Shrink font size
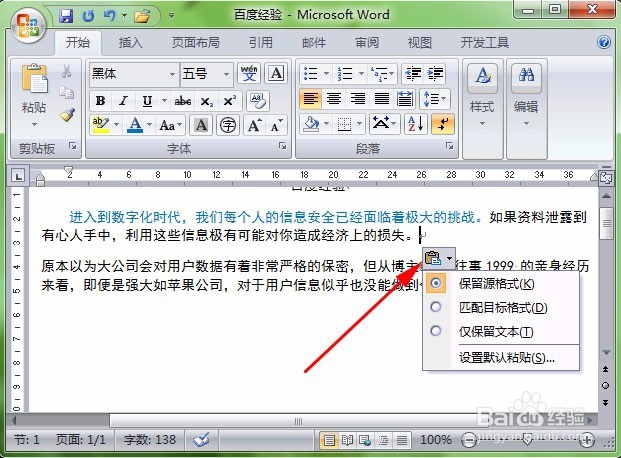Image resolution: width=621 pixels, height=458 pixels. click(276, 125)
